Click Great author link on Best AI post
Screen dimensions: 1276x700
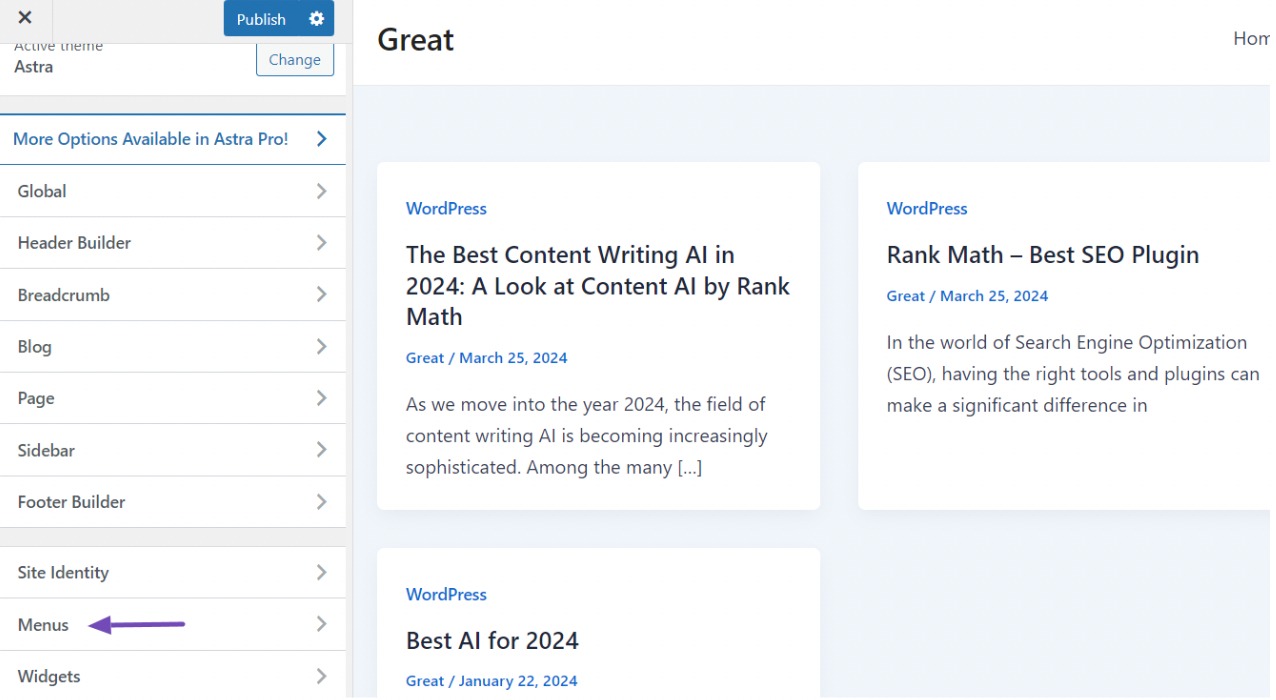coord(425,682)
